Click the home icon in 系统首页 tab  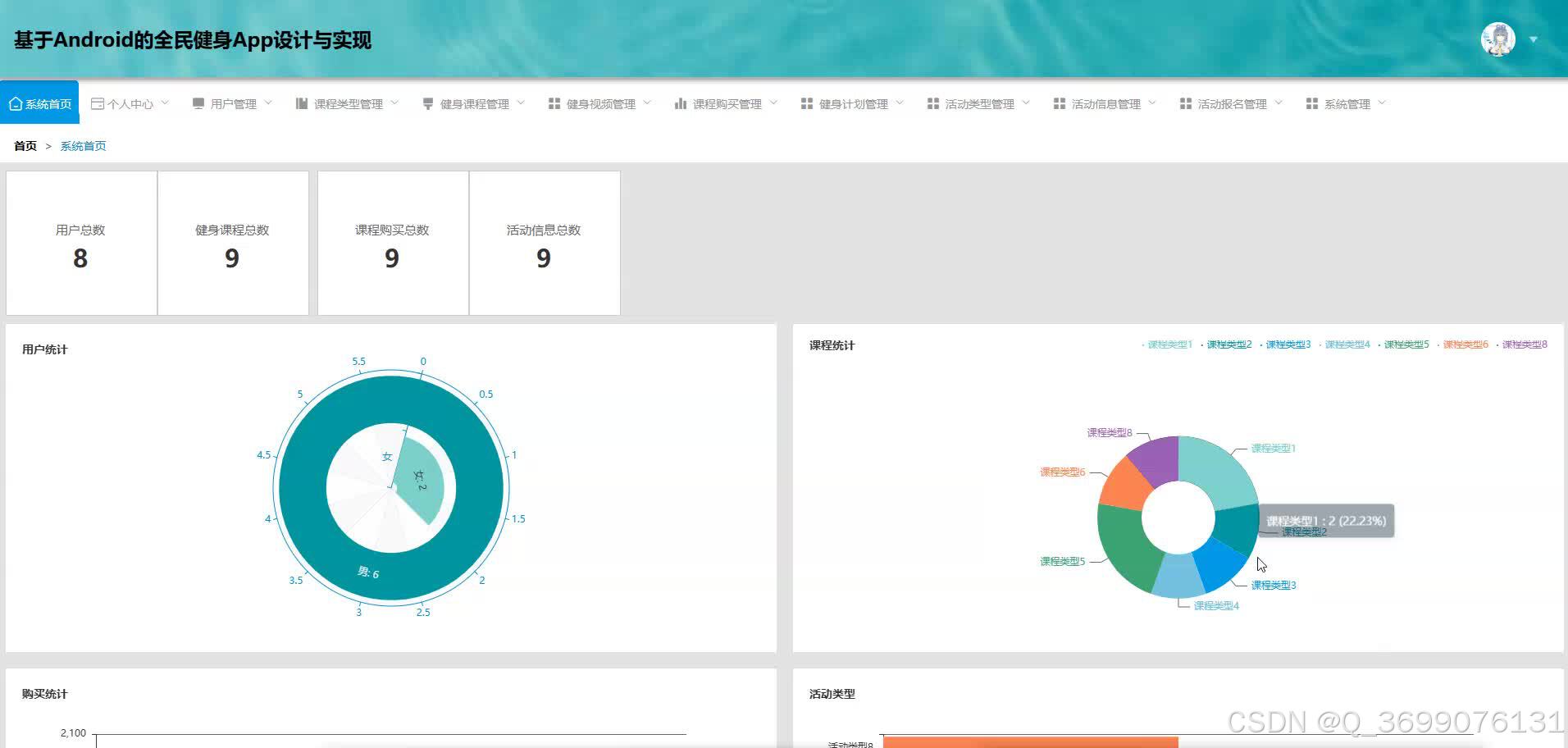[x=15, y=103]
